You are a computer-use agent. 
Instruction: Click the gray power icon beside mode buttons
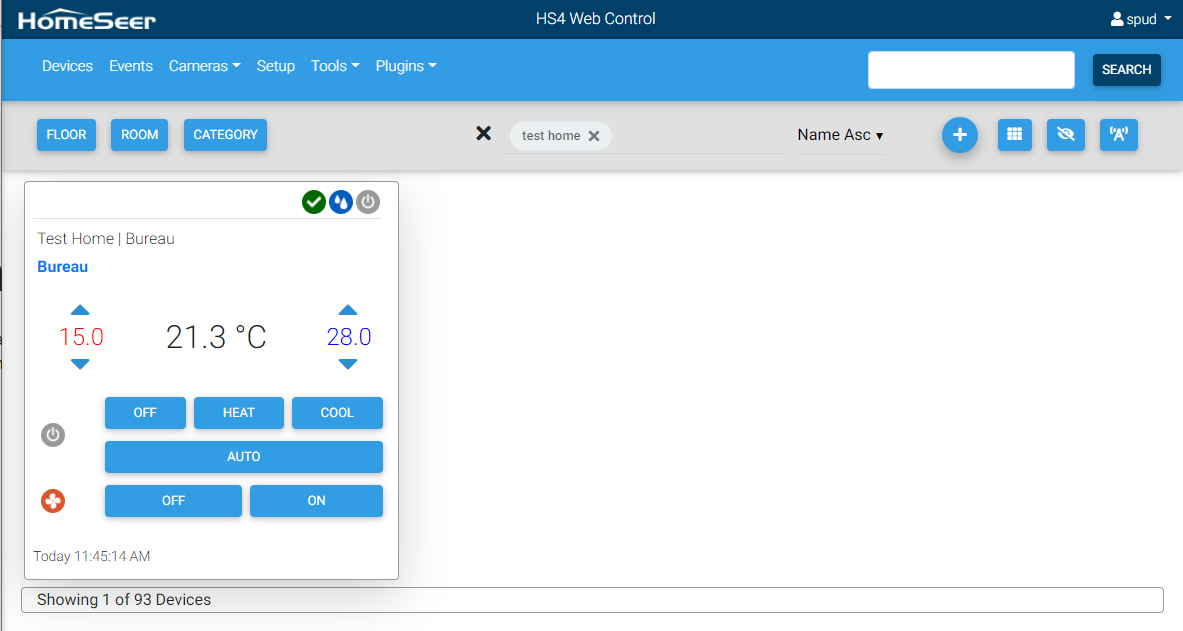pyautogui.click(x=53, y=435)
